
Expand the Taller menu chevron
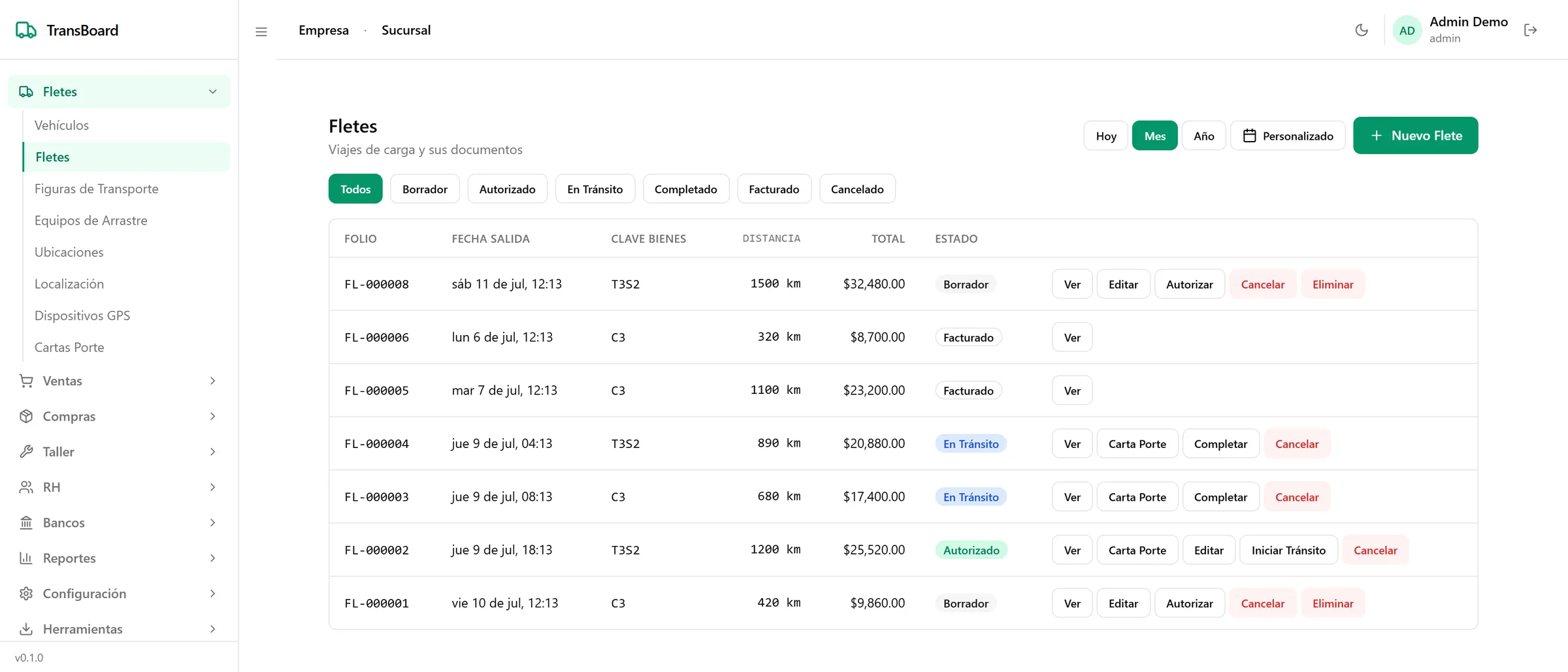[213, 451]
